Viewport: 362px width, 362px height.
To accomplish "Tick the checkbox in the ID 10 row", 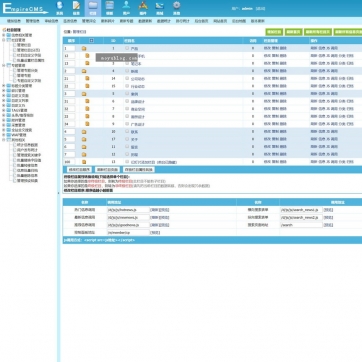I will pyautogui.click(x=127, y=131).
